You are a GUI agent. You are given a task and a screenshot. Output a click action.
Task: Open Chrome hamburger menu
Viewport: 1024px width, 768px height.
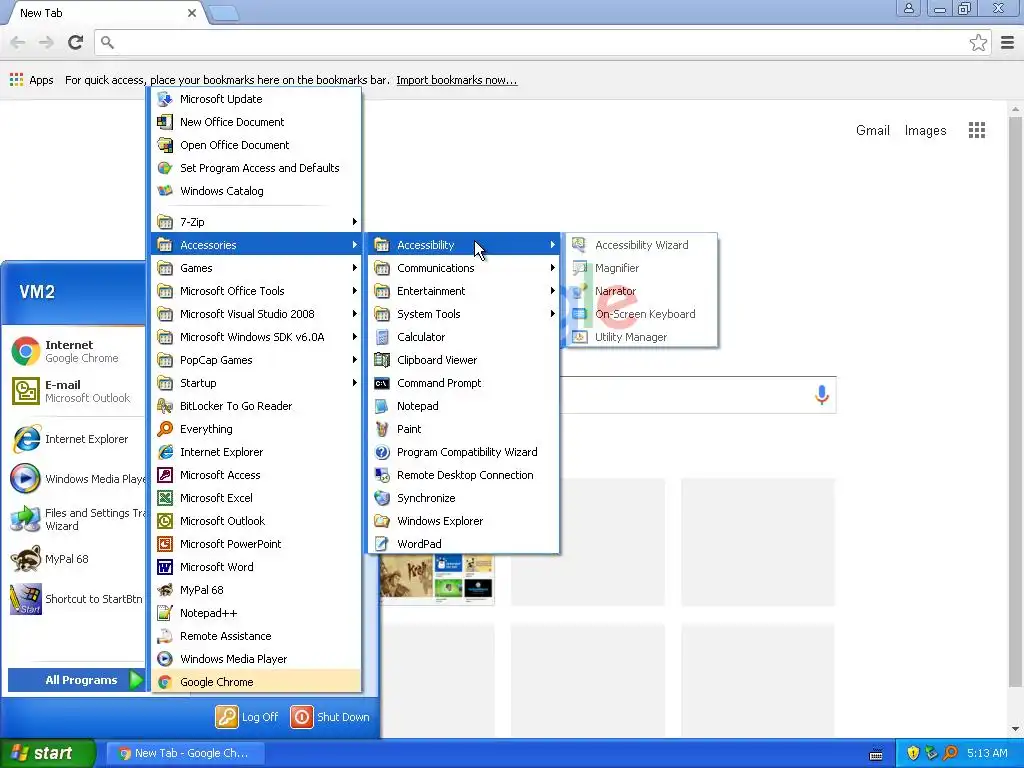(x=1008, y=43)
